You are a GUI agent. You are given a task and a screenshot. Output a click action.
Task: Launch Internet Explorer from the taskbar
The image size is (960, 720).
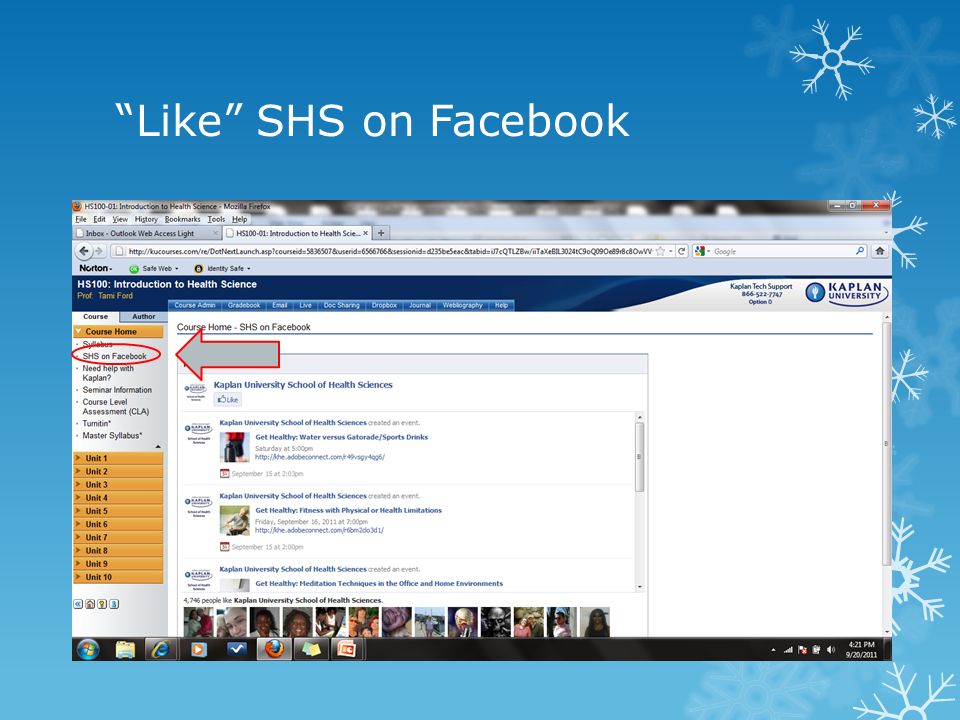[160, 649]
